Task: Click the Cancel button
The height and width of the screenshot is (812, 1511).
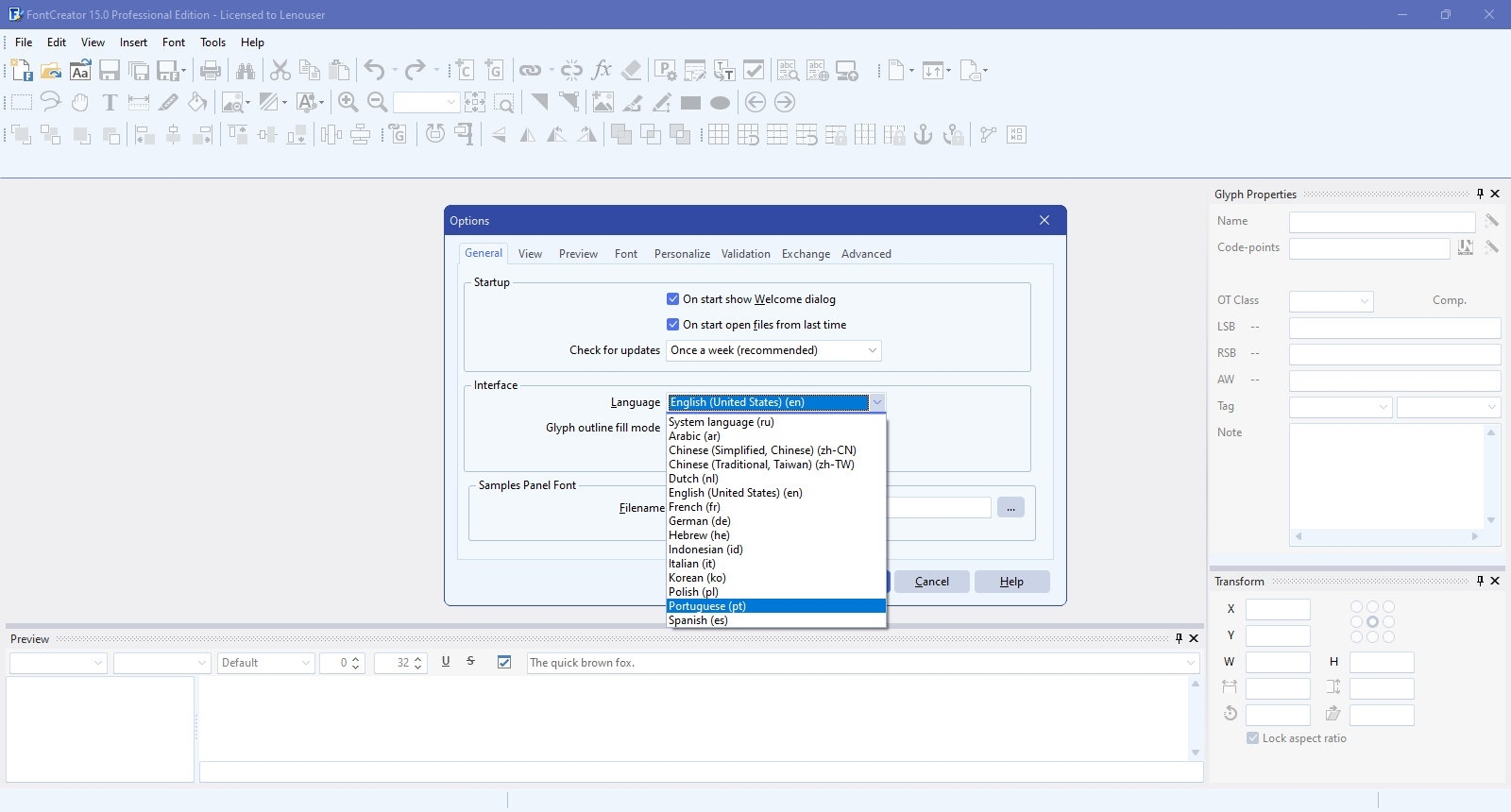Action: (932, 582)
